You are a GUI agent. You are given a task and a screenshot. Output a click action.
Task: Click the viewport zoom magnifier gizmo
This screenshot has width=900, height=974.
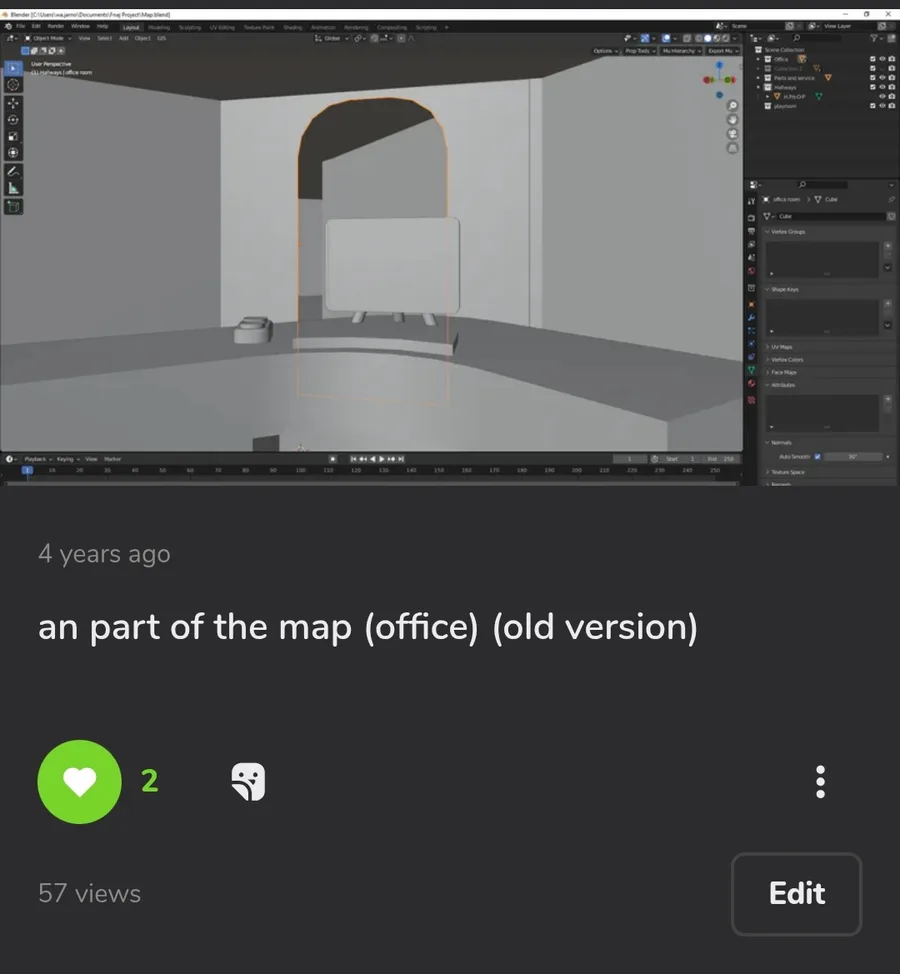point(732,106)
